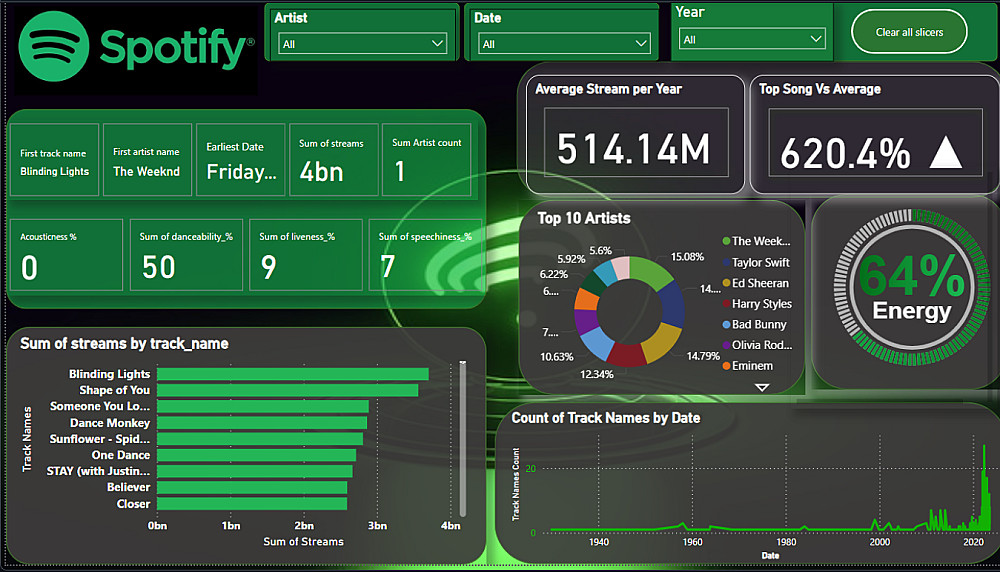1000x572 pixels.
Task: Click the Sum of liveness_% card
Action: click(x=306, y=255)
